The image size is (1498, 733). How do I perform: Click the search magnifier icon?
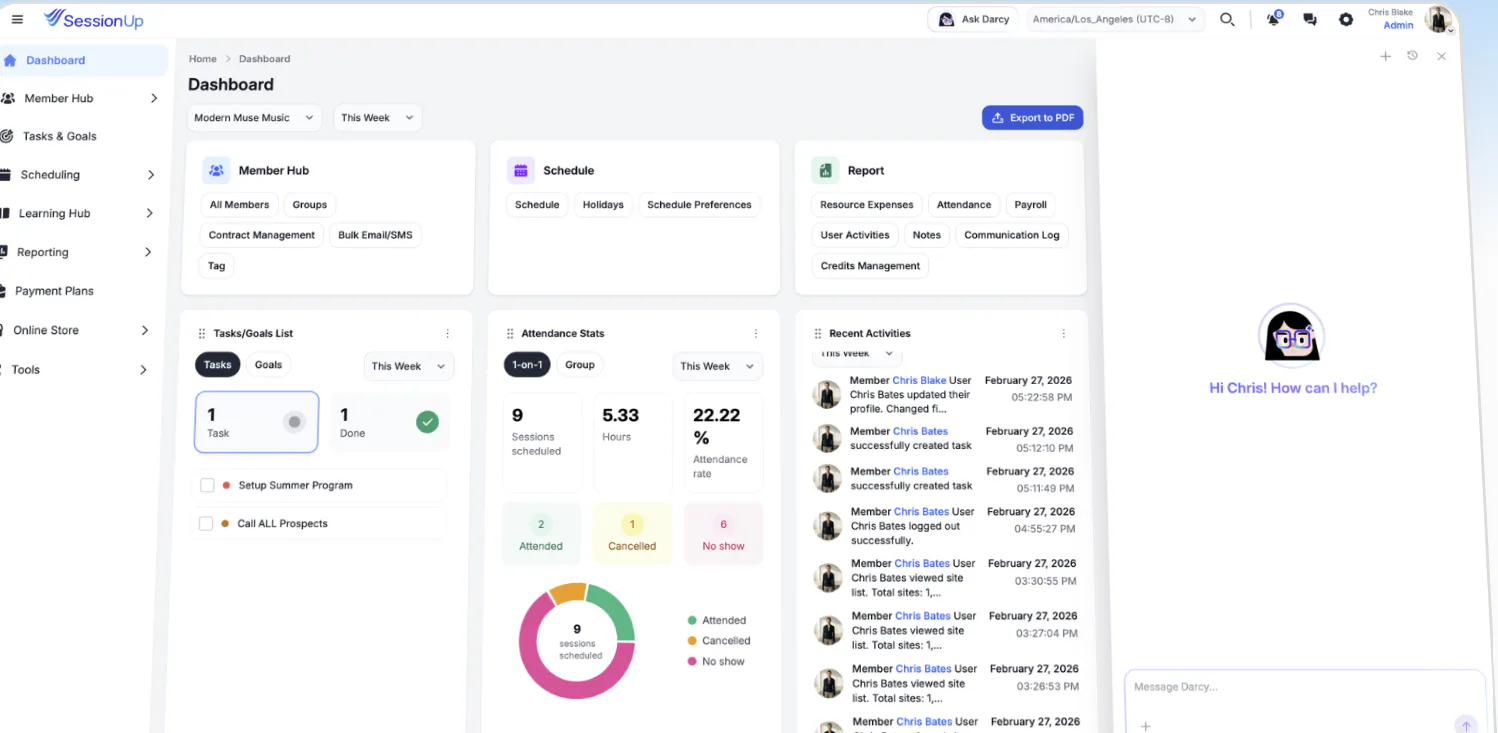pyautogui.click(x=1227, y=19)
